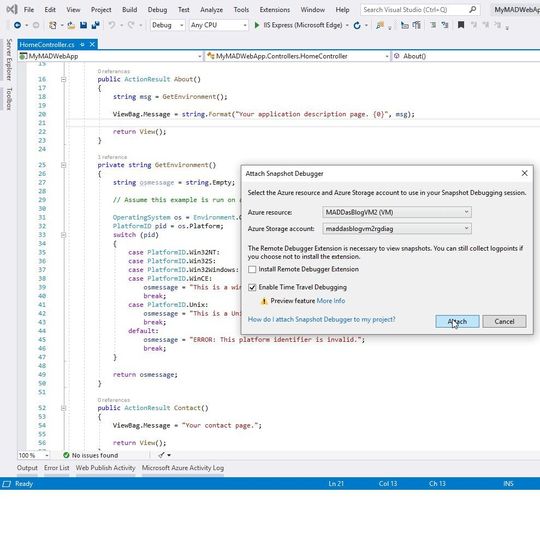This screenshot has height=540, width=540.
Task: Open the 100 % zoom dropdown
Action: click(x=33, y=455)
